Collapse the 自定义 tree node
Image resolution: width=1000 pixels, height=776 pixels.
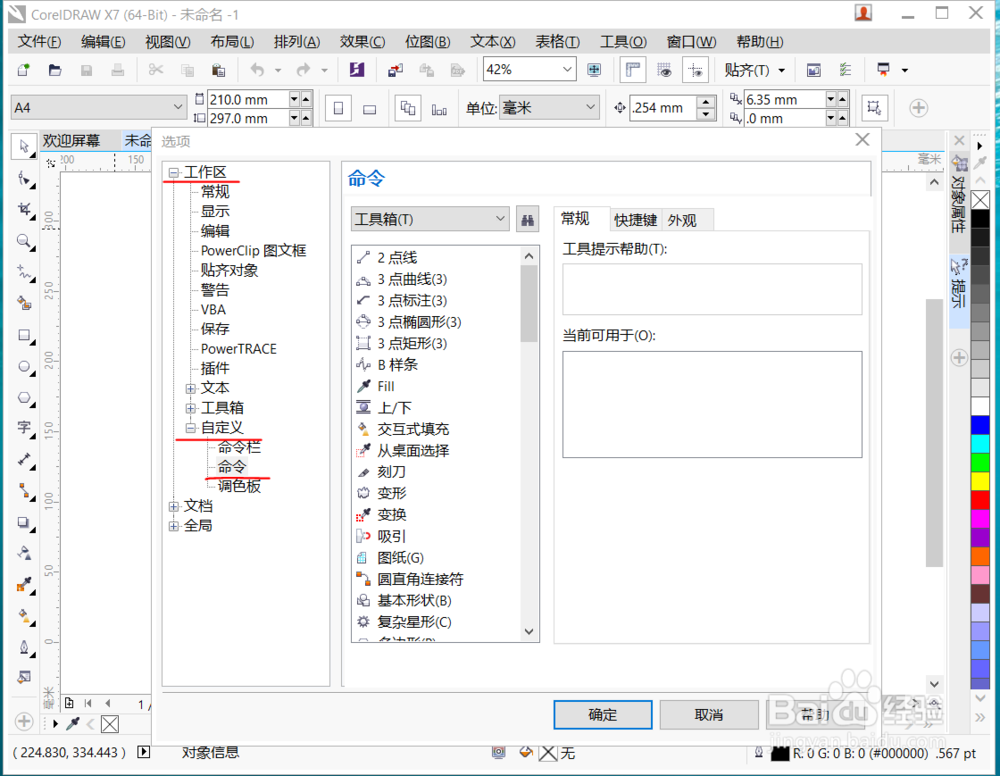pyautogui.click(x=191, y=428)
